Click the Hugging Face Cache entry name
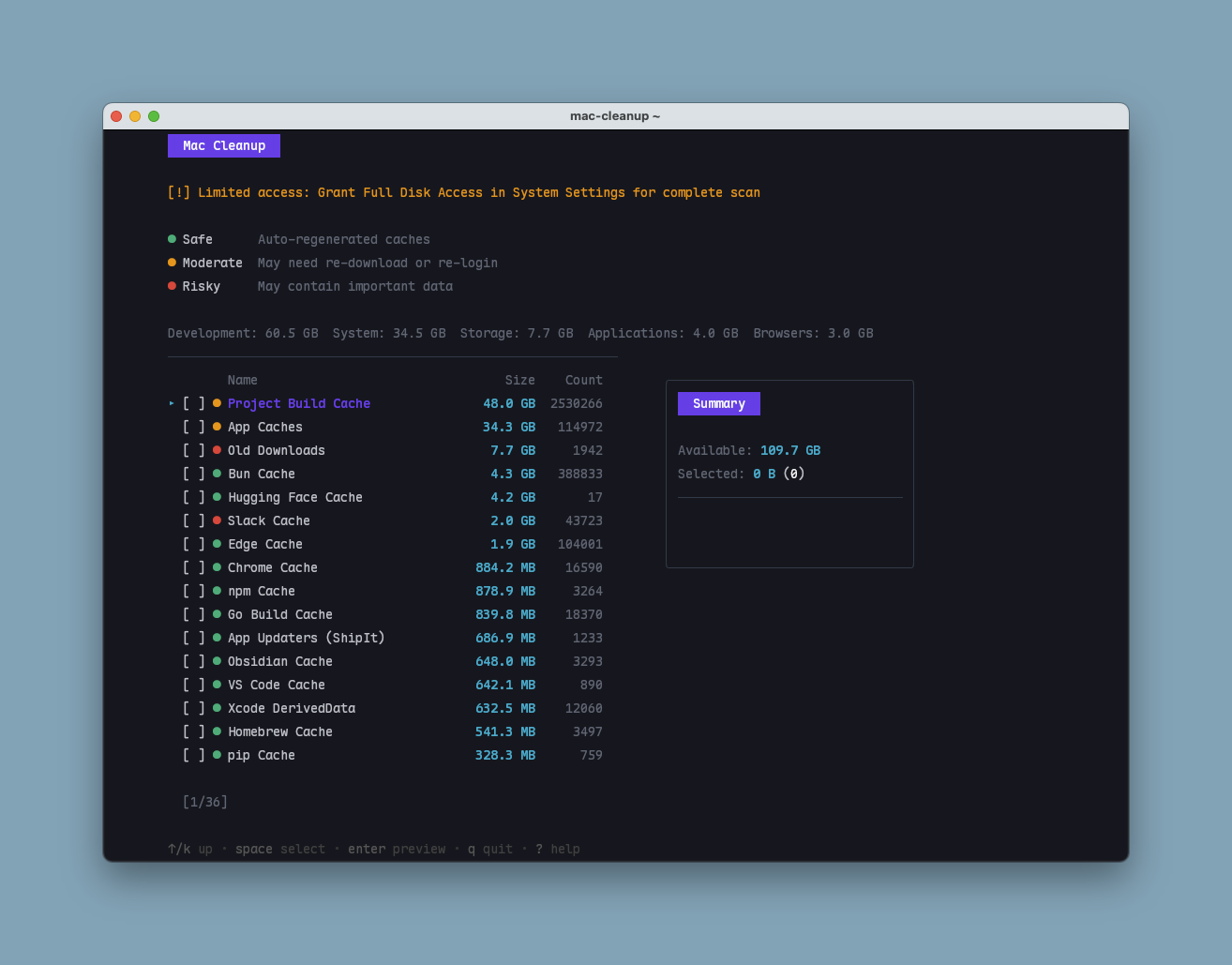 point(294,497)
